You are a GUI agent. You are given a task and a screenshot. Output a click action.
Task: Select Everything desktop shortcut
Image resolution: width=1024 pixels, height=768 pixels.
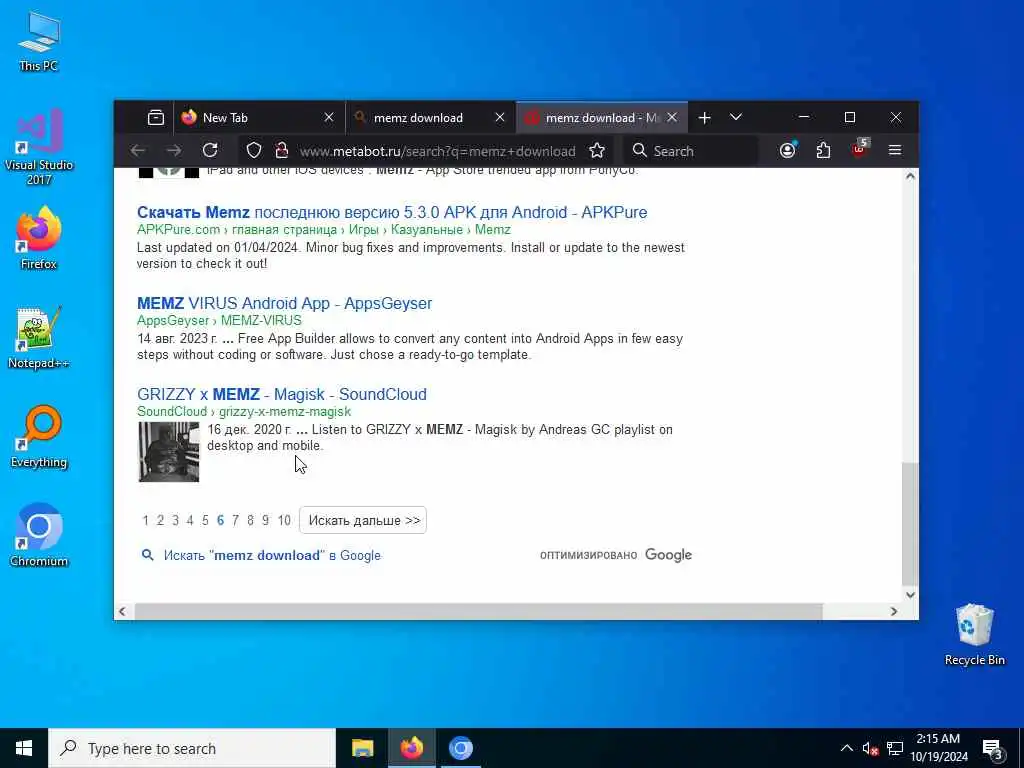[39, 437]
